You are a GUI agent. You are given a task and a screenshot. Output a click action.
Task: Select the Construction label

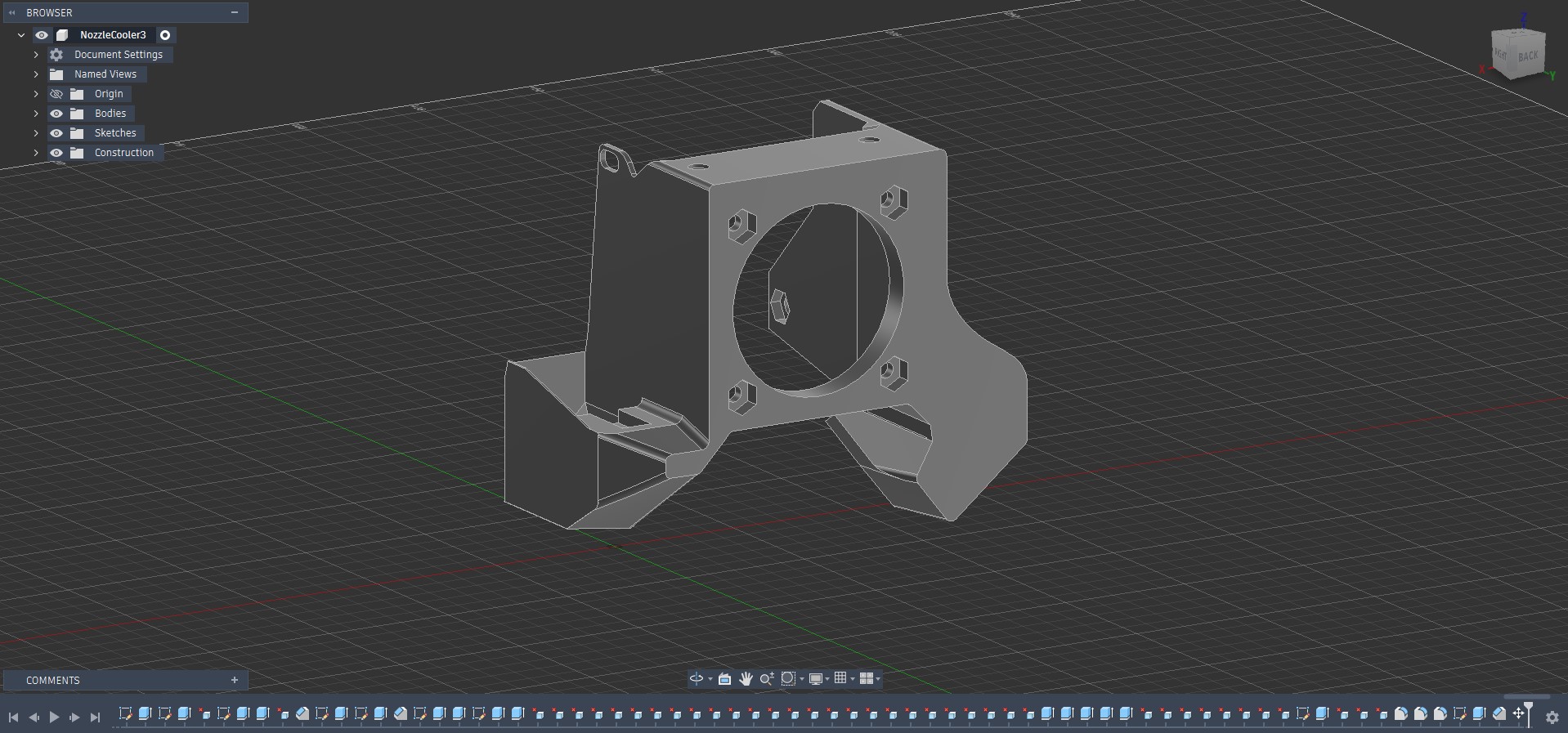[x=124, y=153]
